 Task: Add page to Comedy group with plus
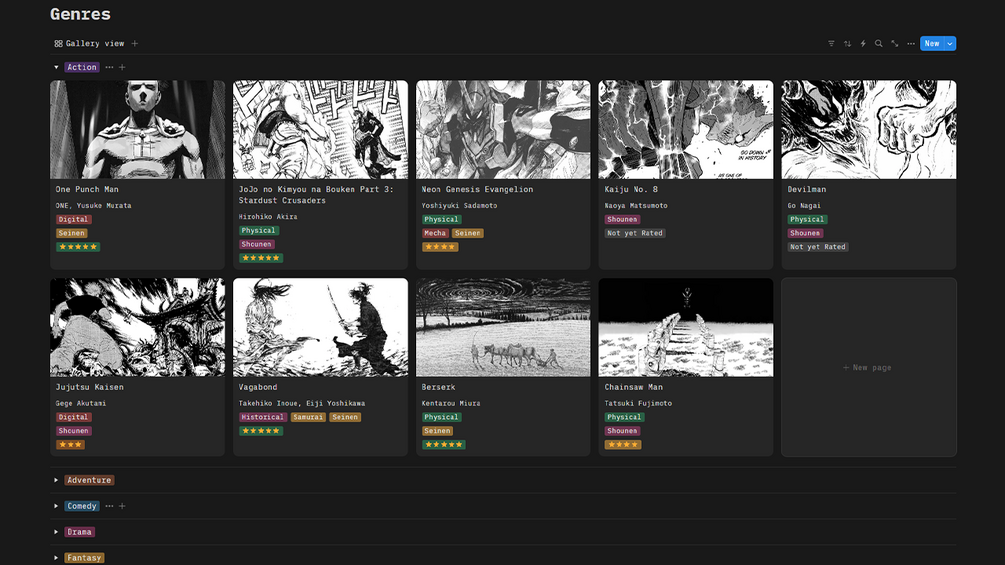(122, 506)
